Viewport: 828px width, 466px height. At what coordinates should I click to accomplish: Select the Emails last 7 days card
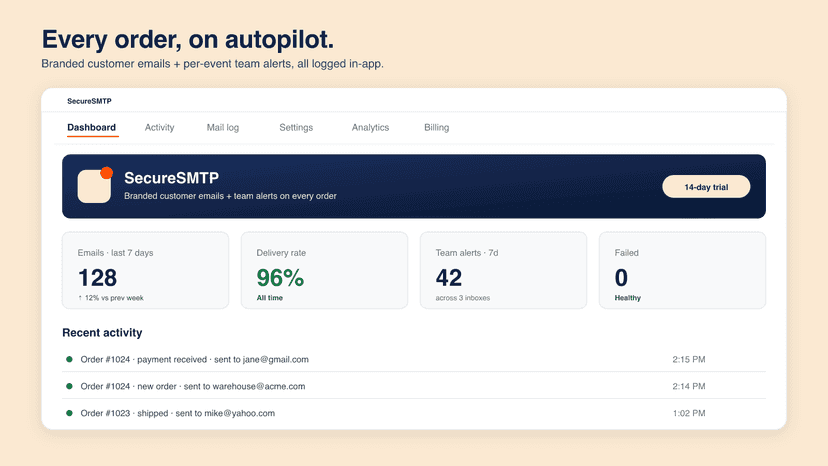145,270
